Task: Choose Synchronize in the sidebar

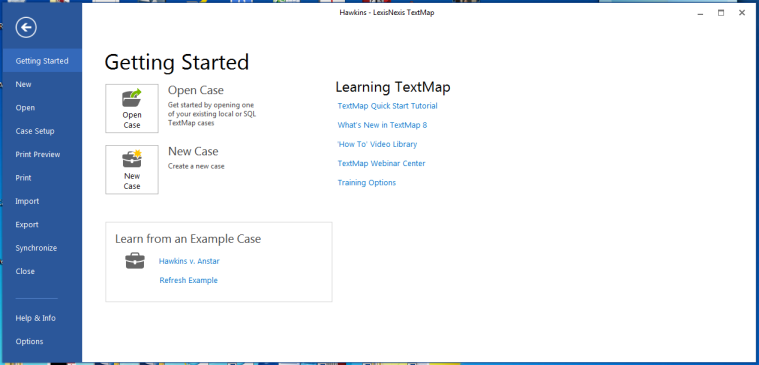Action: click(x=36, y=248)
